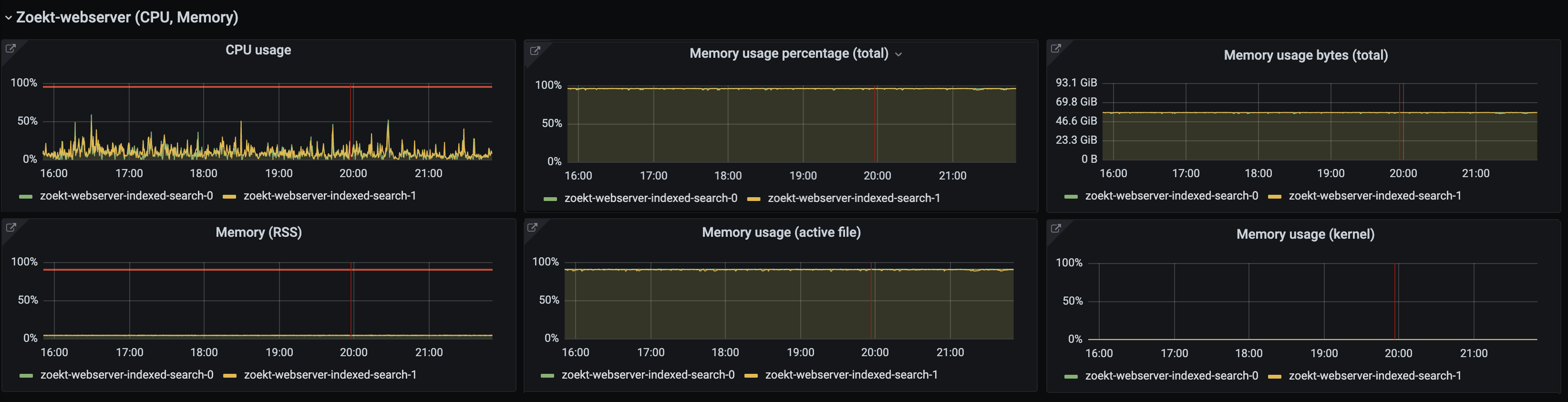Open color picker for green swatch in CPU usage legend
This screenshot has height=402, width=1568.
[26, 197]
